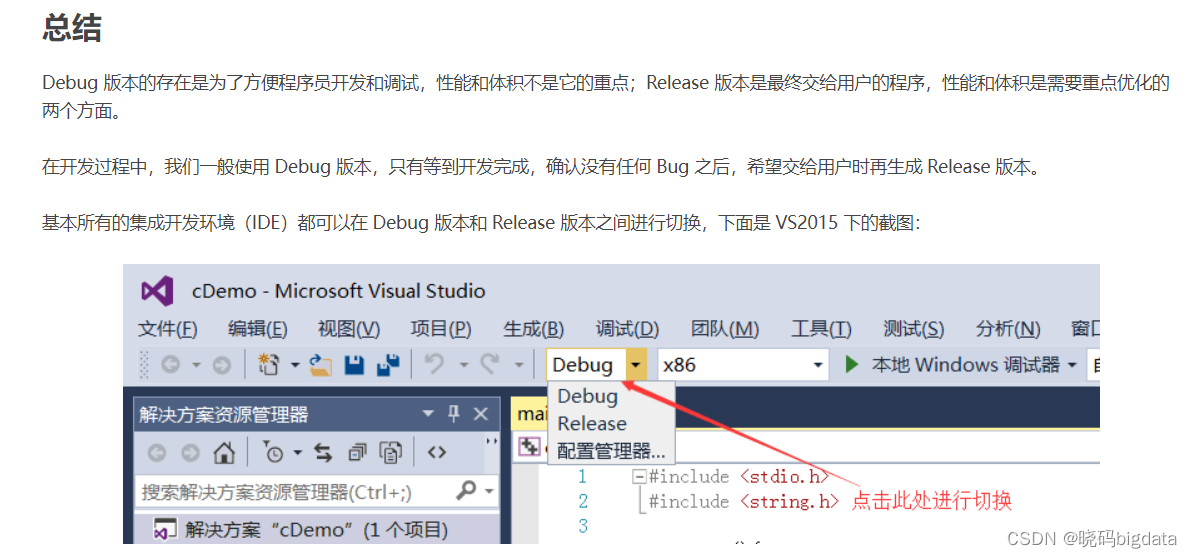Open the Debug configuration dropdown arrow

pyautogui.click(x=637, y=366)
